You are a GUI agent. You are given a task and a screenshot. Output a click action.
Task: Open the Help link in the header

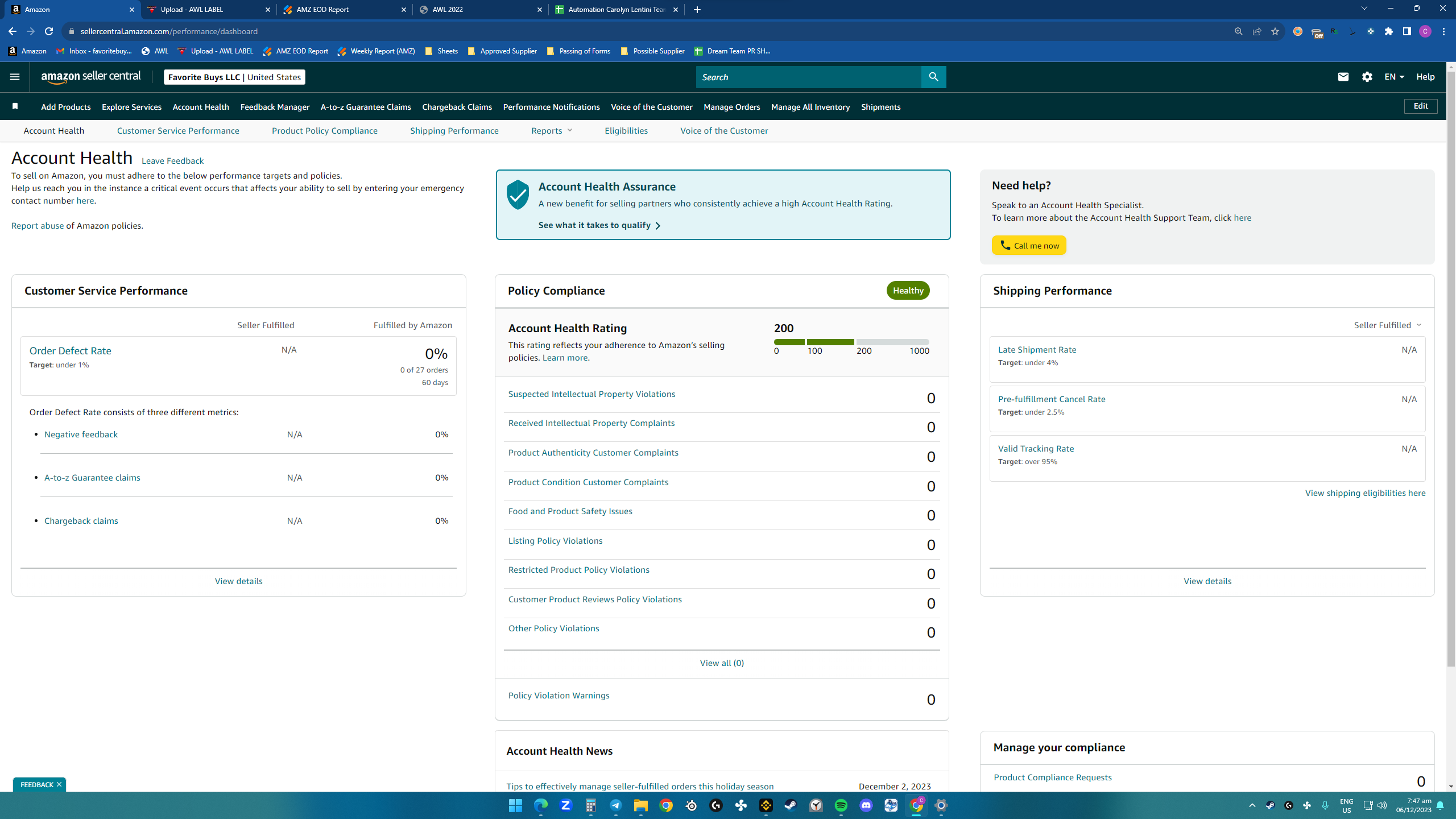tap(1425, 77)
